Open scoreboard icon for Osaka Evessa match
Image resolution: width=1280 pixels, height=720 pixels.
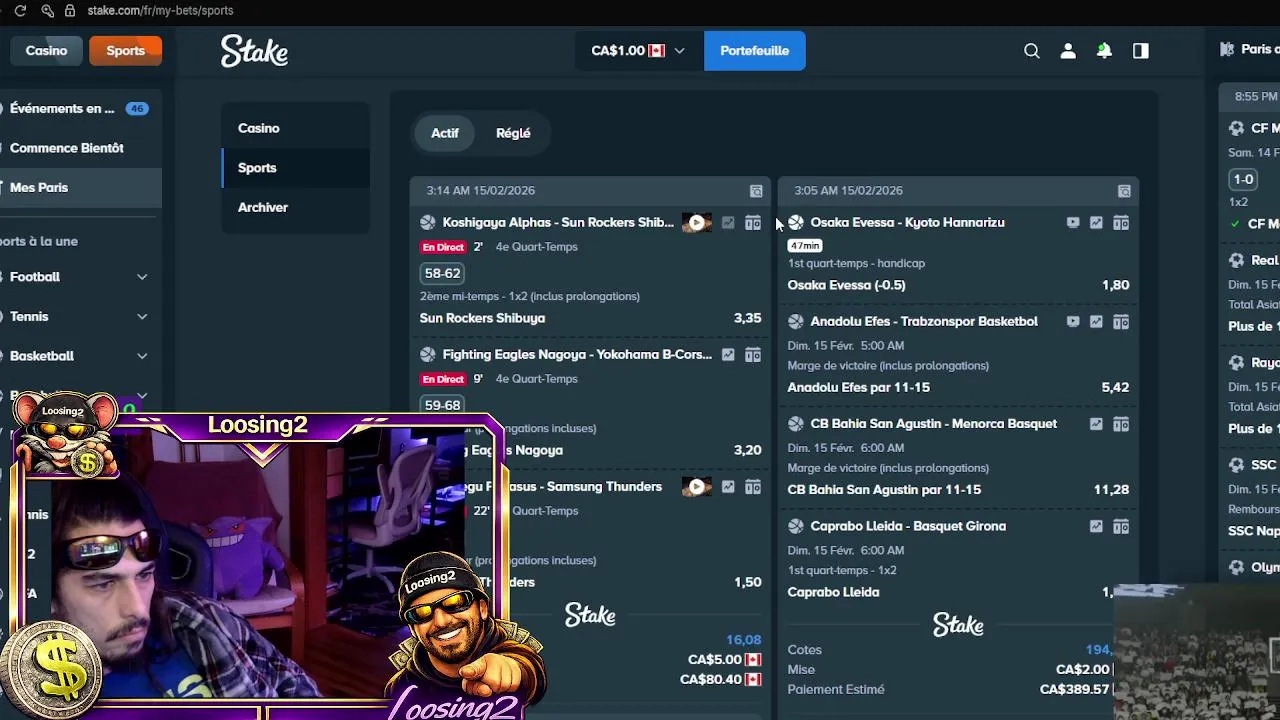[x=1121, y=223]
